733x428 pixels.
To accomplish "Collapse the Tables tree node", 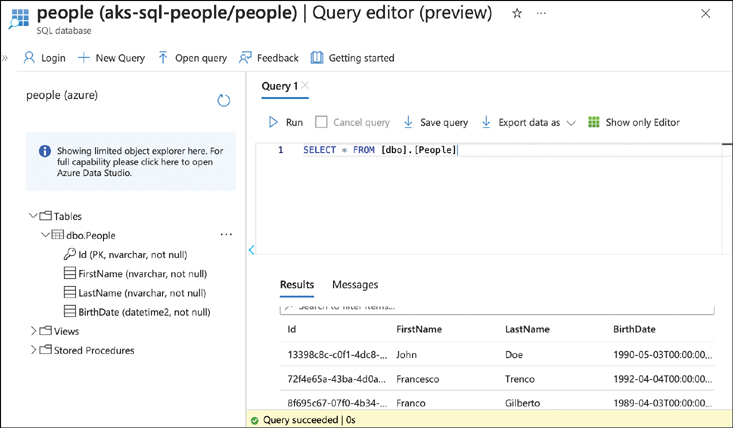I will click(34, 216).
